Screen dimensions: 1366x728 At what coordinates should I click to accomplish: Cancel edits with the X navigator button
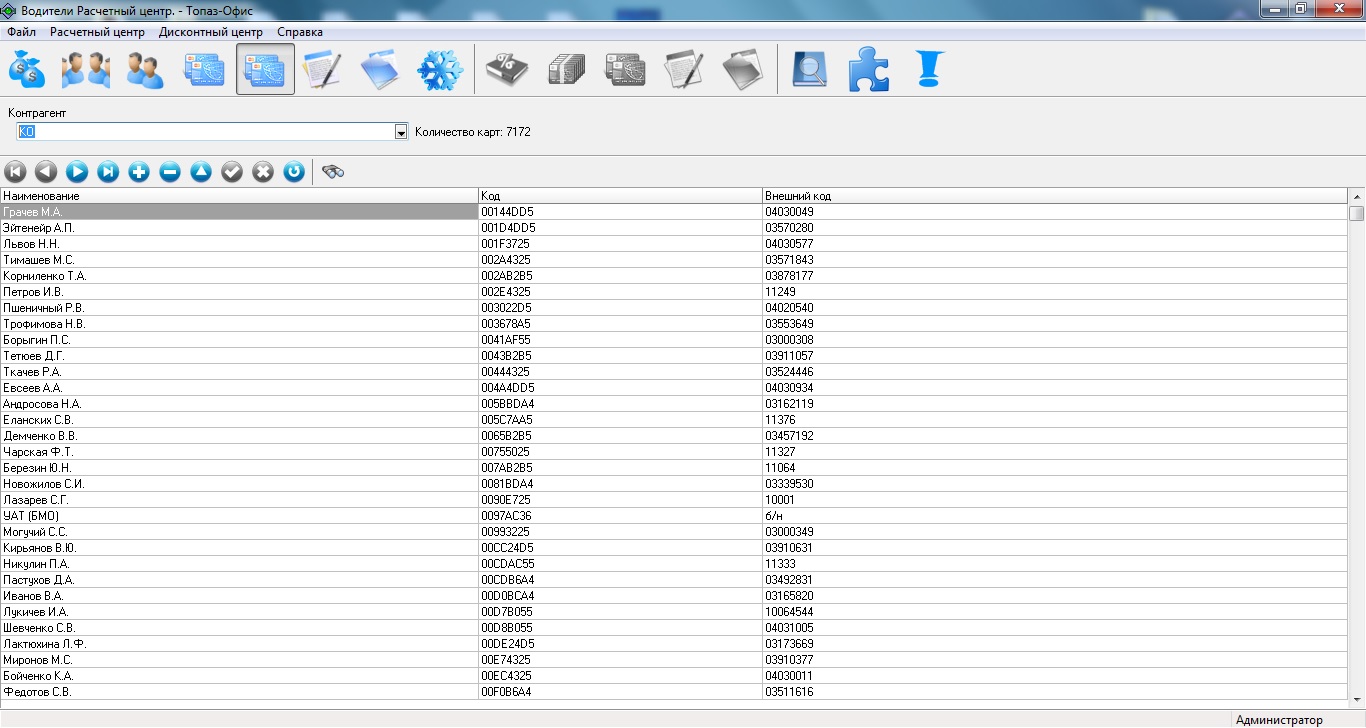click(x=263, y=172)
